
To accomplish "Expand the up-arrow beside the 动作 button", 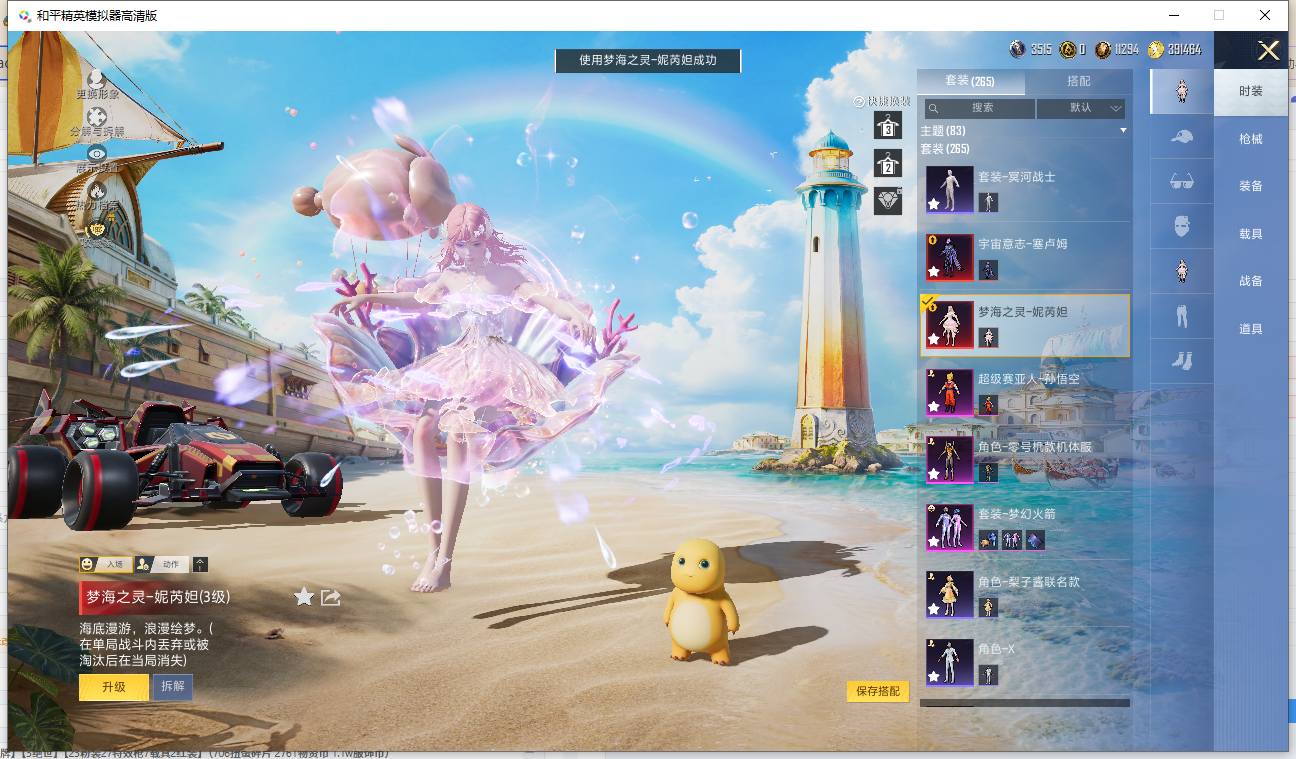I will point(200,565).
